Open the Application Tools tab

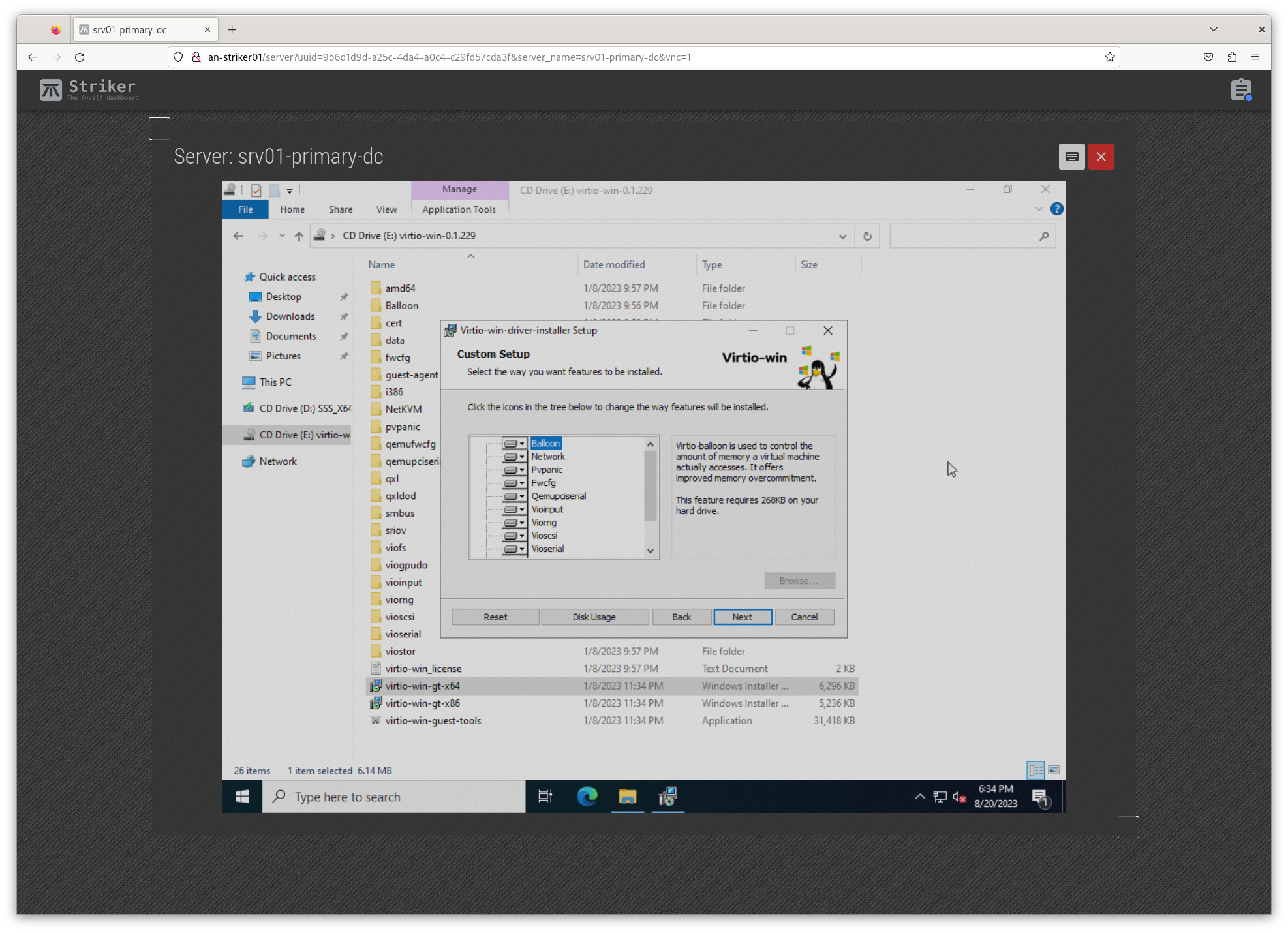(x=459, y=209)
